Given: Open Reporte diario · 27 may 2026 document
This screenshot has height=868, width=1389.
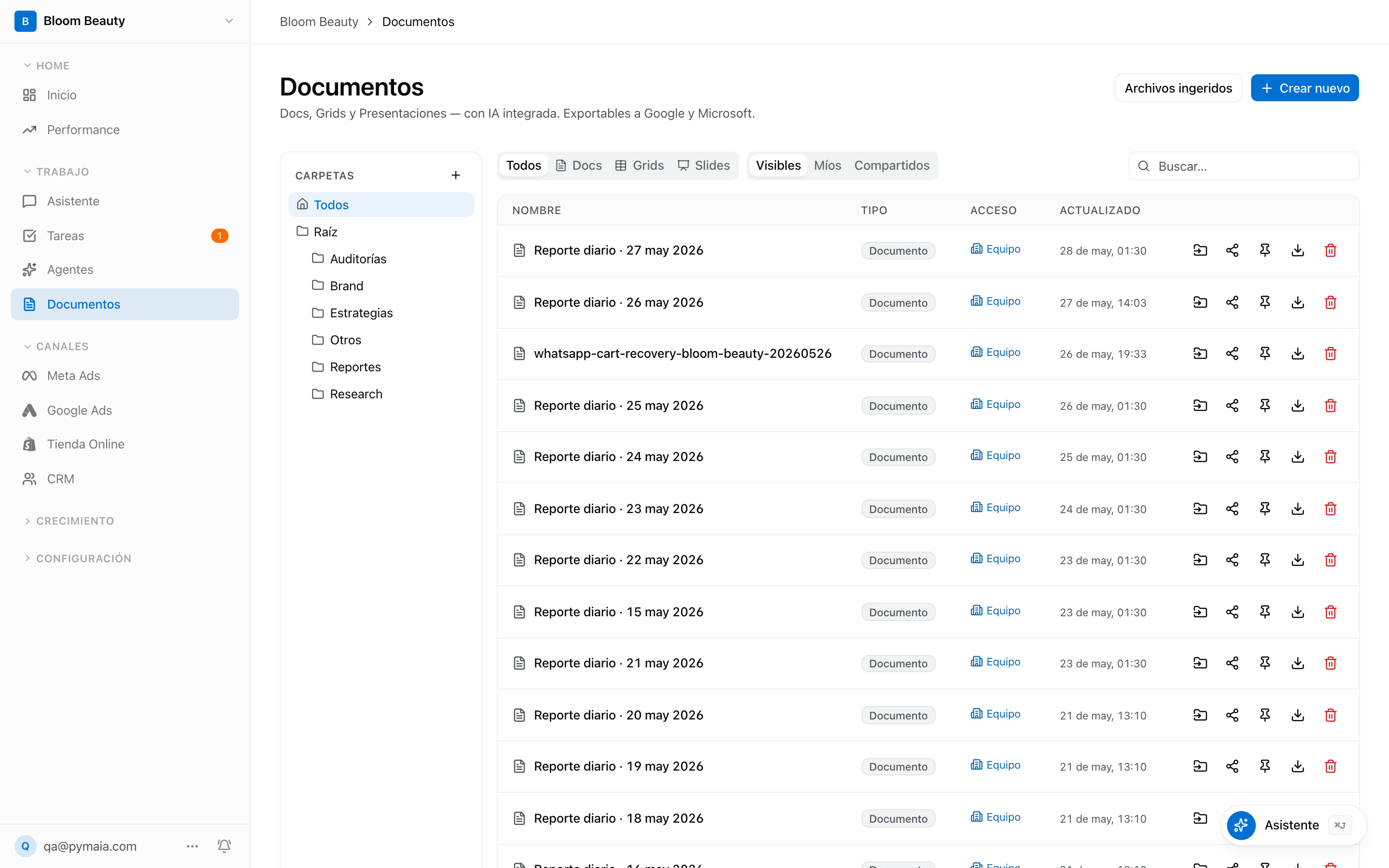Looking at the screenshot, I should pos(618,250).
